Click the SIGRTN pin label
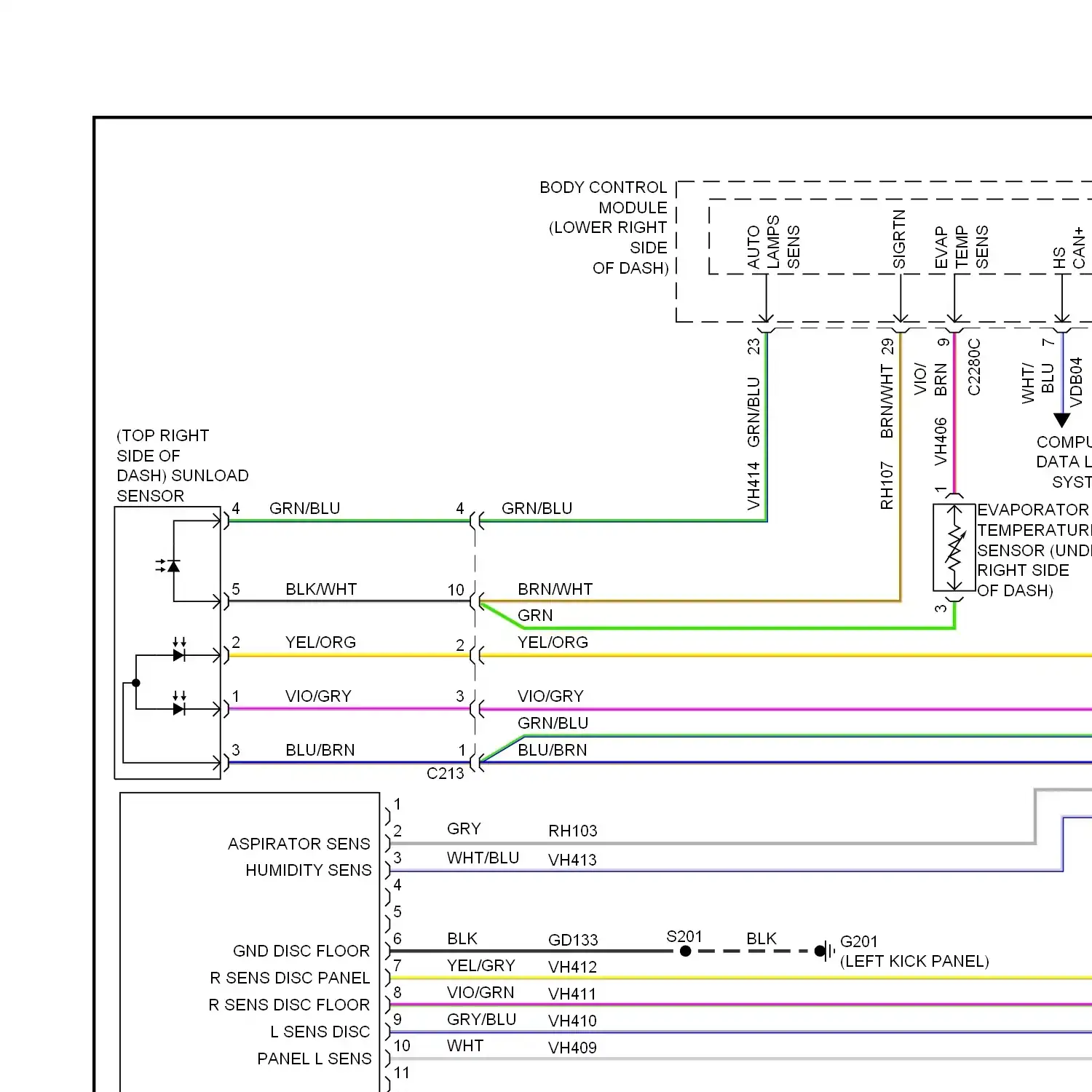The image size is (1092, 1092). [x=899, y=240]
